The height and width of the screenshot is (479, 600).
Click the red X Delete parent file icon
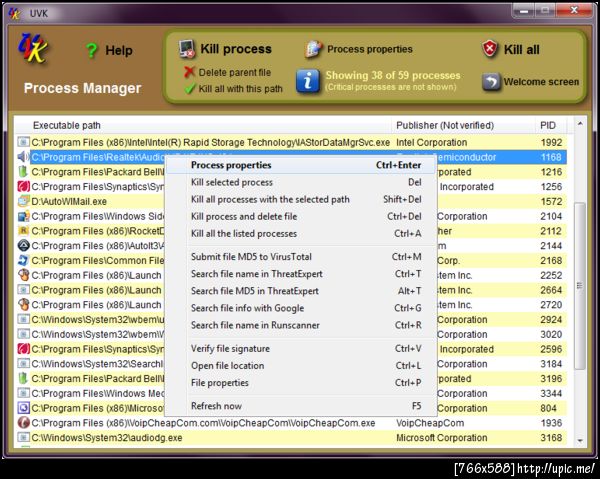pyautogui.click(x=189, y=72)
